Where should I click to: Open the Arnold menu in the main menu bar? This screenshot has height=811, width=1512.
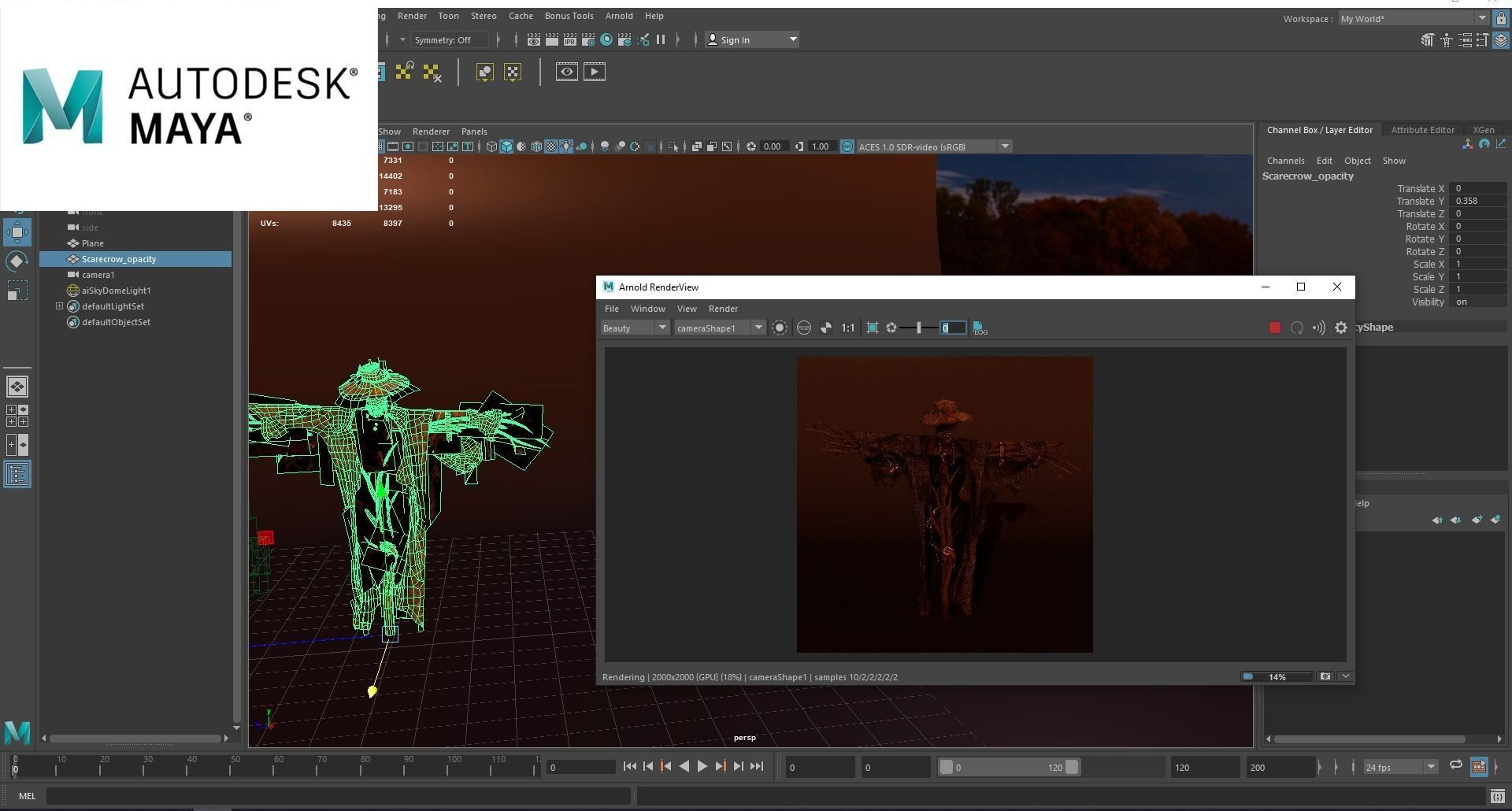[618, 16]
